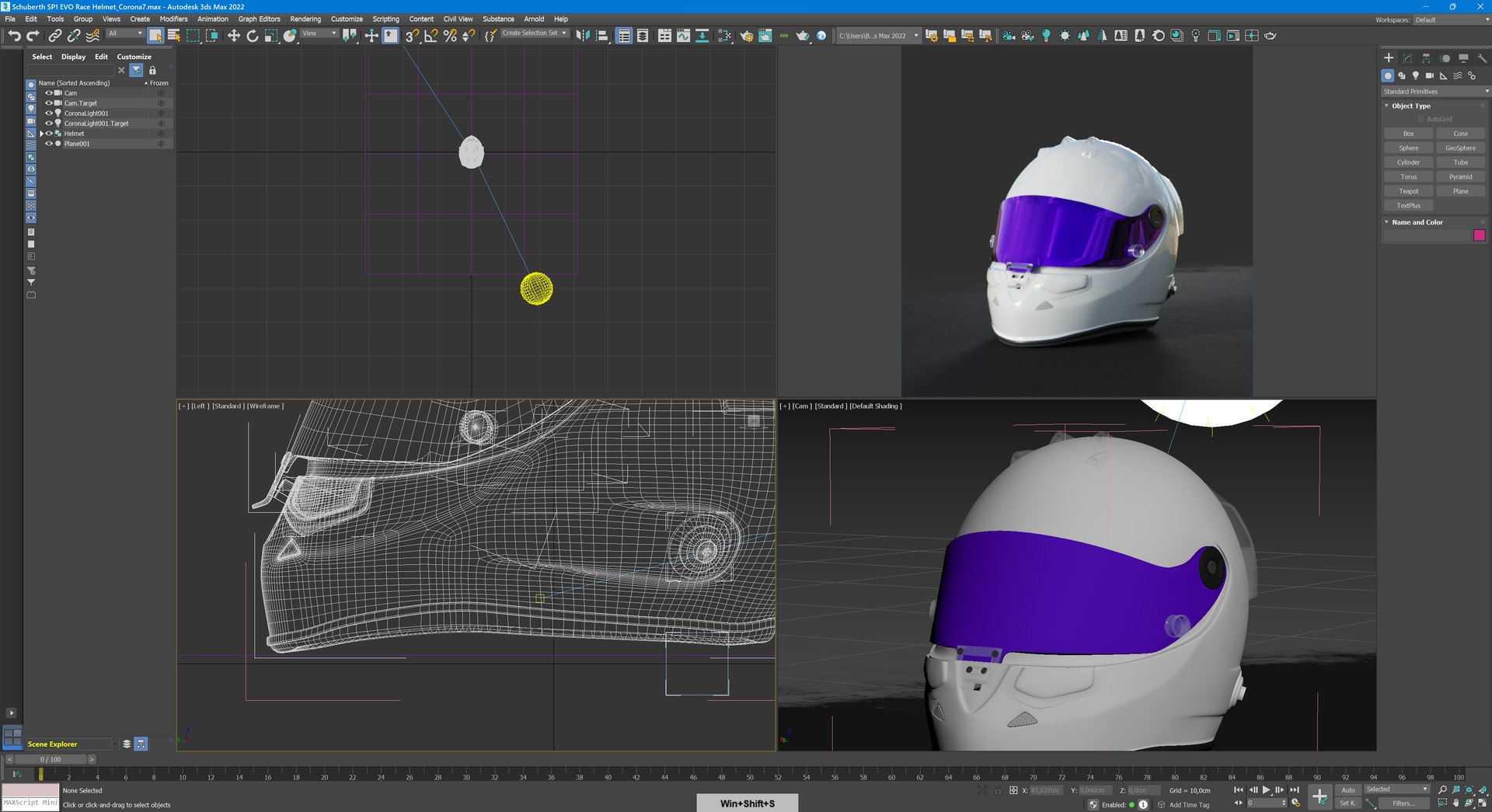The image size is (1492, 812).
Task: Toggle the Percent Snap icon
Action: pyautogui.click(x=449, y=36)
